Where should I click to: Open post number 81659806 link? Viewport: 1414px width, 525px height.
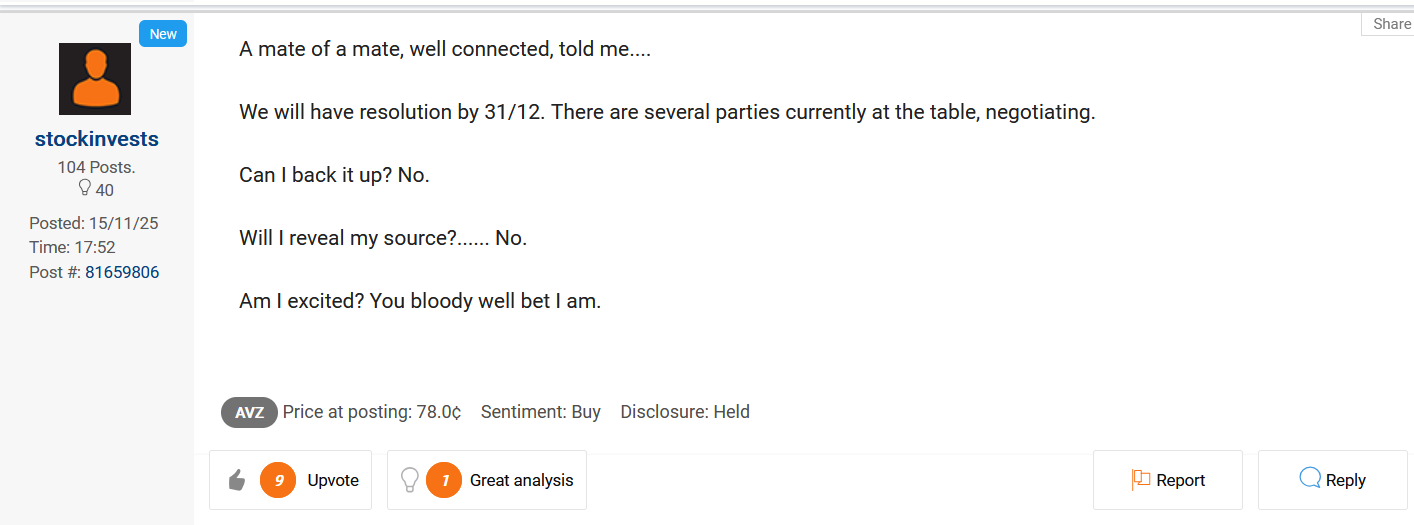pos(122,272)
